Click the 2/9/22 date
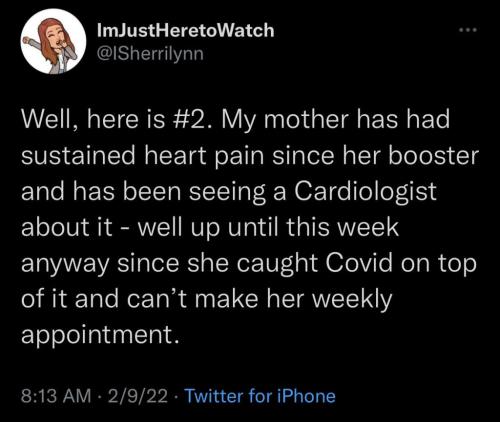500x422 pixels. 138,396
